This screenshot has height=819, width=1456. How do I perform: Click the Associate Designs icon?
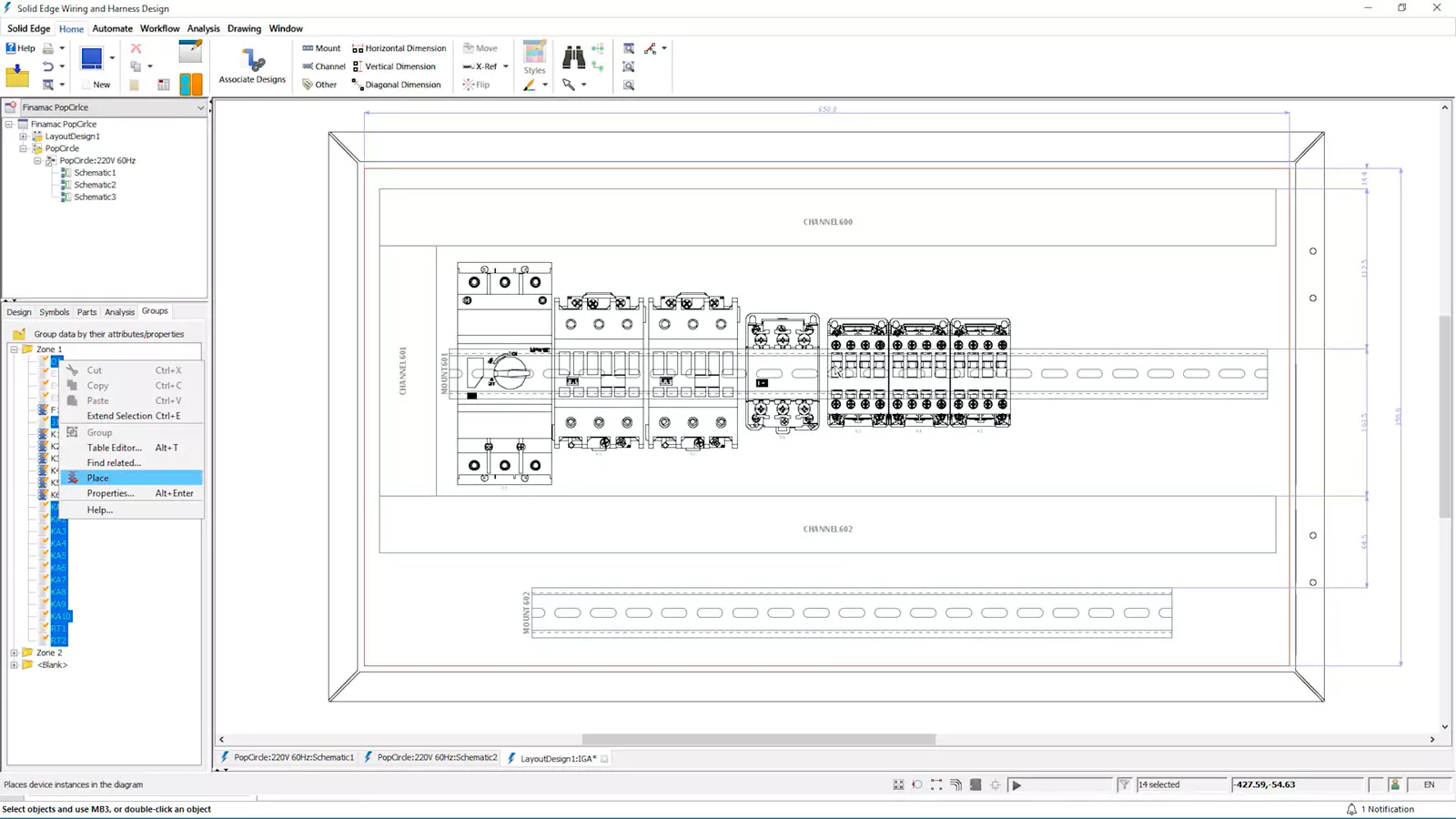coord(253,60)
